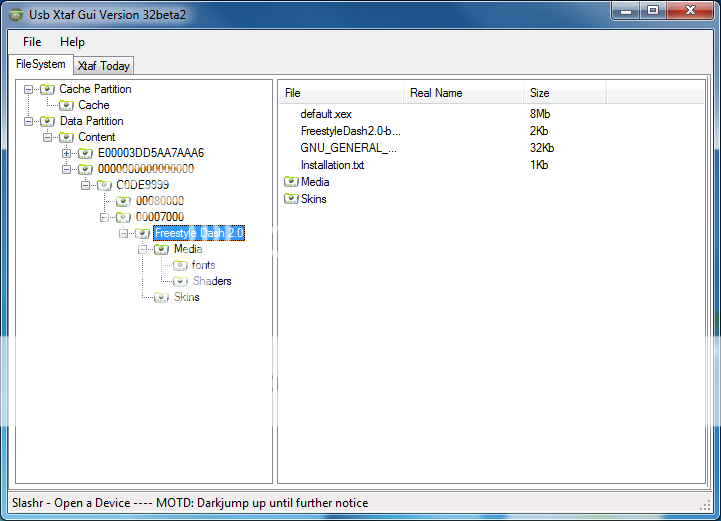Click the Data Partition folder icon
This screenshot has width=721, height=521.
coord(47,121)
